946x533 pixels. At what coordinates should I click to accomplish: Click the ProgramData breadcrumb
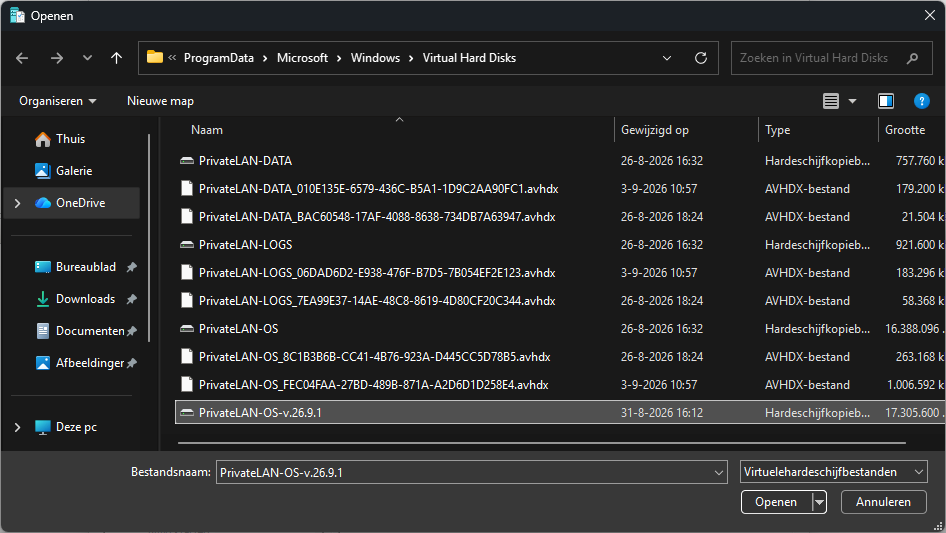[x=218, y=58]
